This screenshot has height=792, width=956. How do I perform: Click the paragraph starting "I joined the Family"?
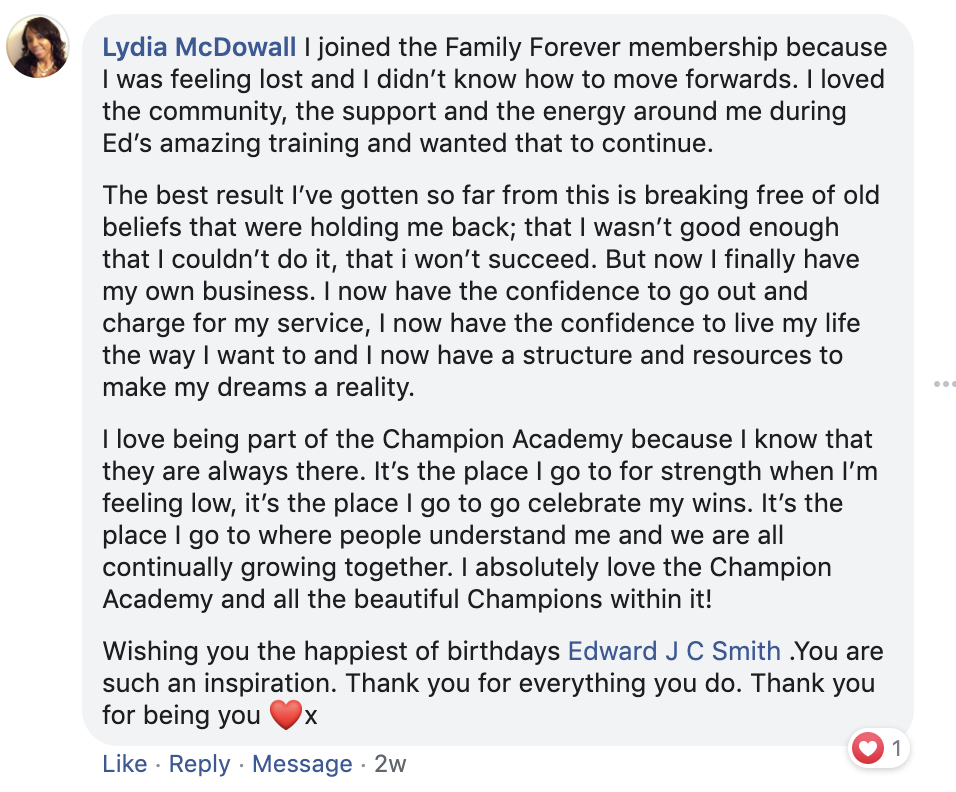[x=495, y=95]
